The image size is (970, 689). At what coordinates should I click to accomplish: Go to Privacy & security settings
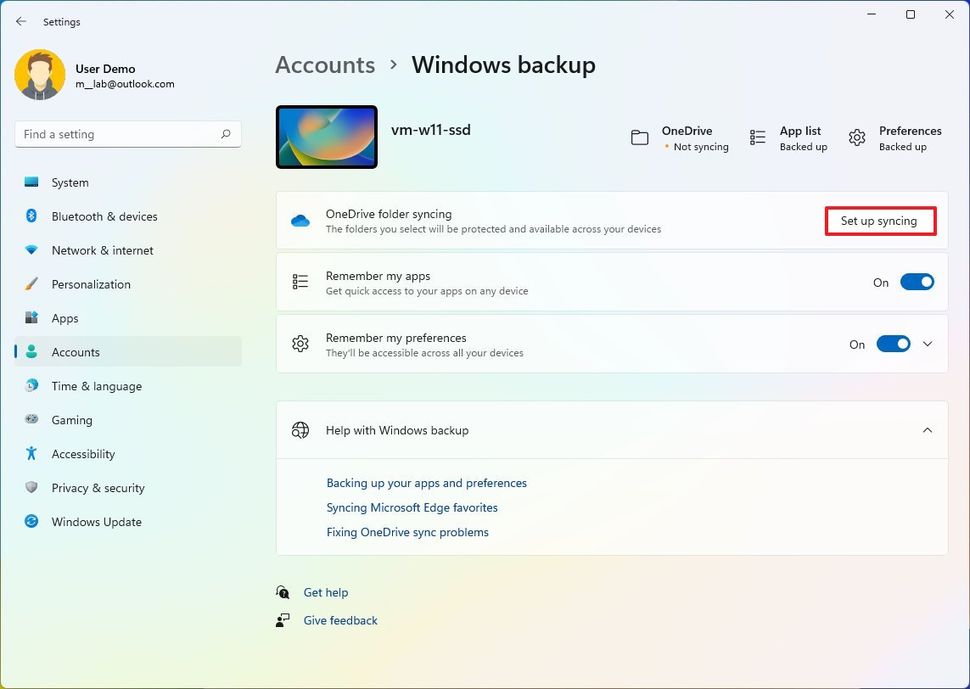pyautogui.click(x=98, y=488)
